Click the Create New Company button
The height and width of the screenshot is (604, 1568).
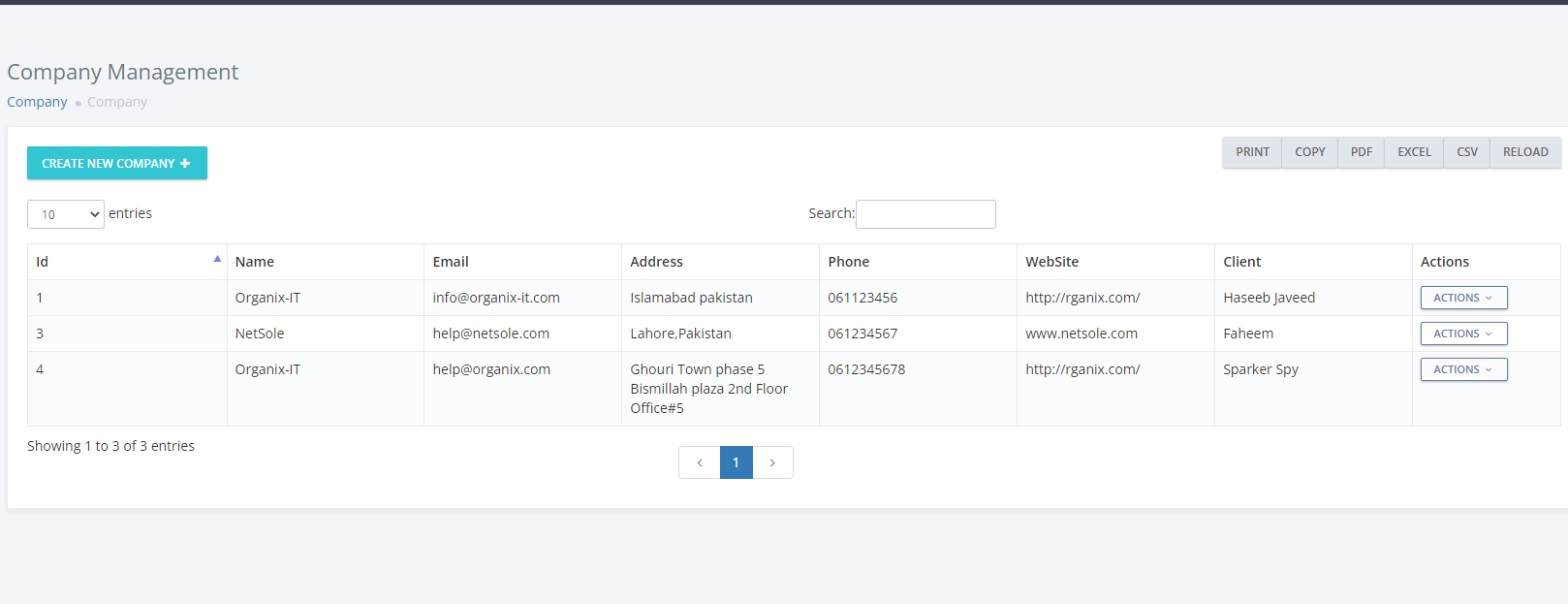116,163
